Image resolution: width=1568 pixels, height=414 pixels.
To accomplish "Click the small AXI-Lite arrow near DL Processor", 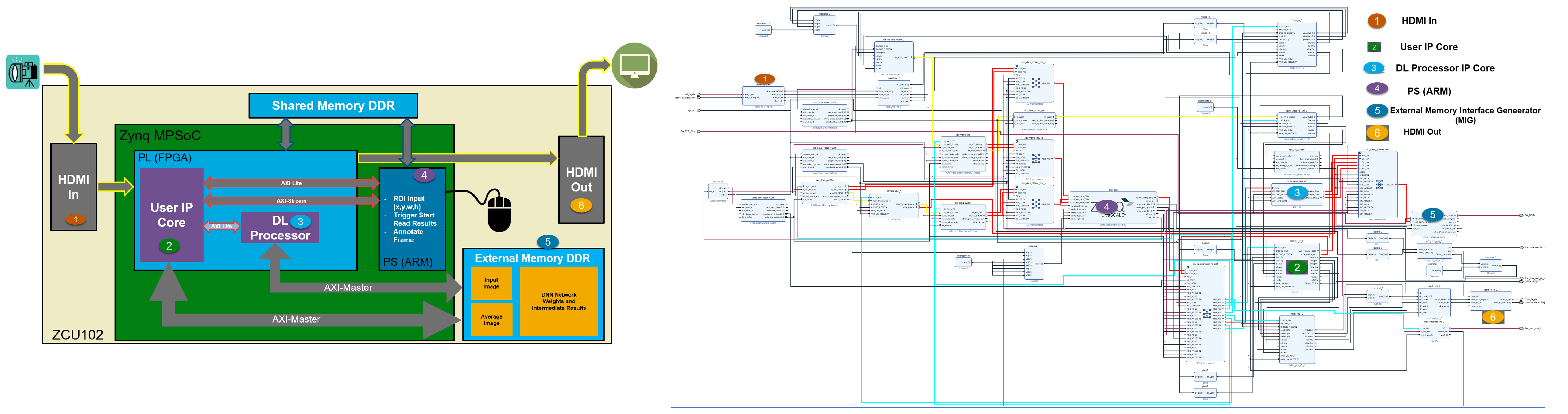I will click(221, 226).
